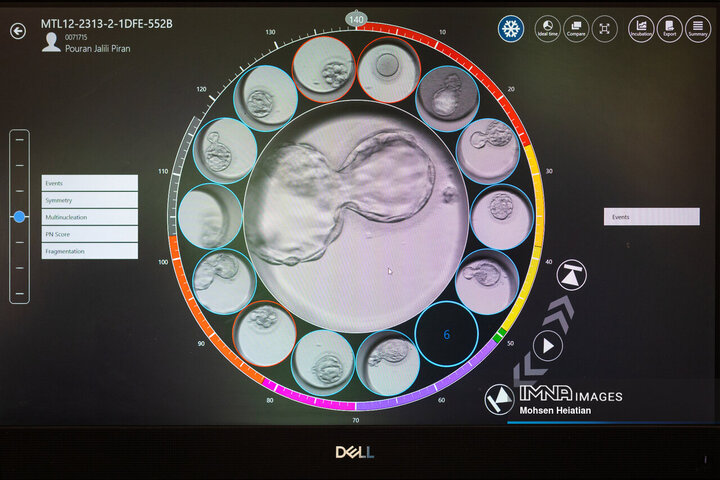Toggle full-screen view icon
Screen dimensions: 720x480
tap(605, 29)
